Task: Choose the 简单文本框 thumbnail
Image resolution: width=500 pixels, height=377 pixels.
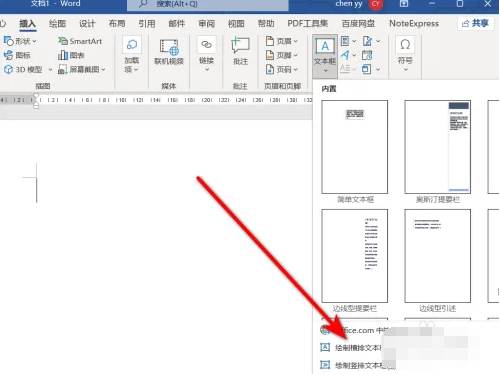Action: pyautogui.click(x=355, y=147)
